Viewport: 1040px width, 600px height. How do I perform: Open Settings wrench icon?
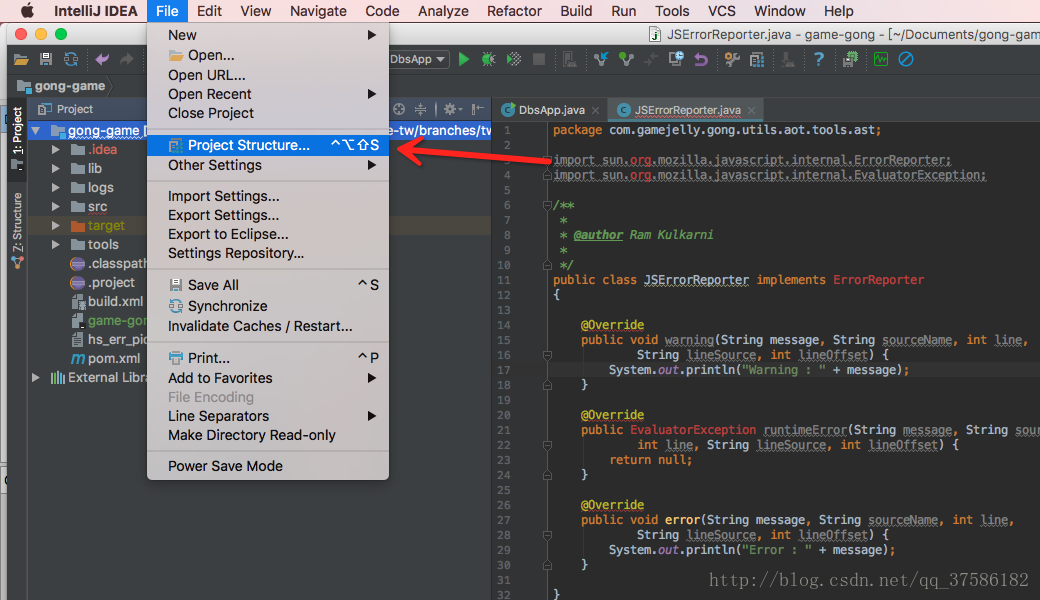pos(732,60)
